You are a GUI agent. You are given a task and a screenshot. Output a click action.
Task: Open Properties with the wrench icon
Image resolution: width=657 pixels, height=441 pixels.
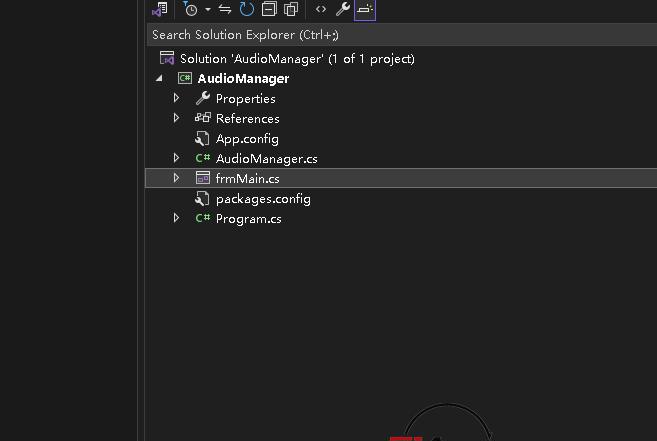(342, 9)
